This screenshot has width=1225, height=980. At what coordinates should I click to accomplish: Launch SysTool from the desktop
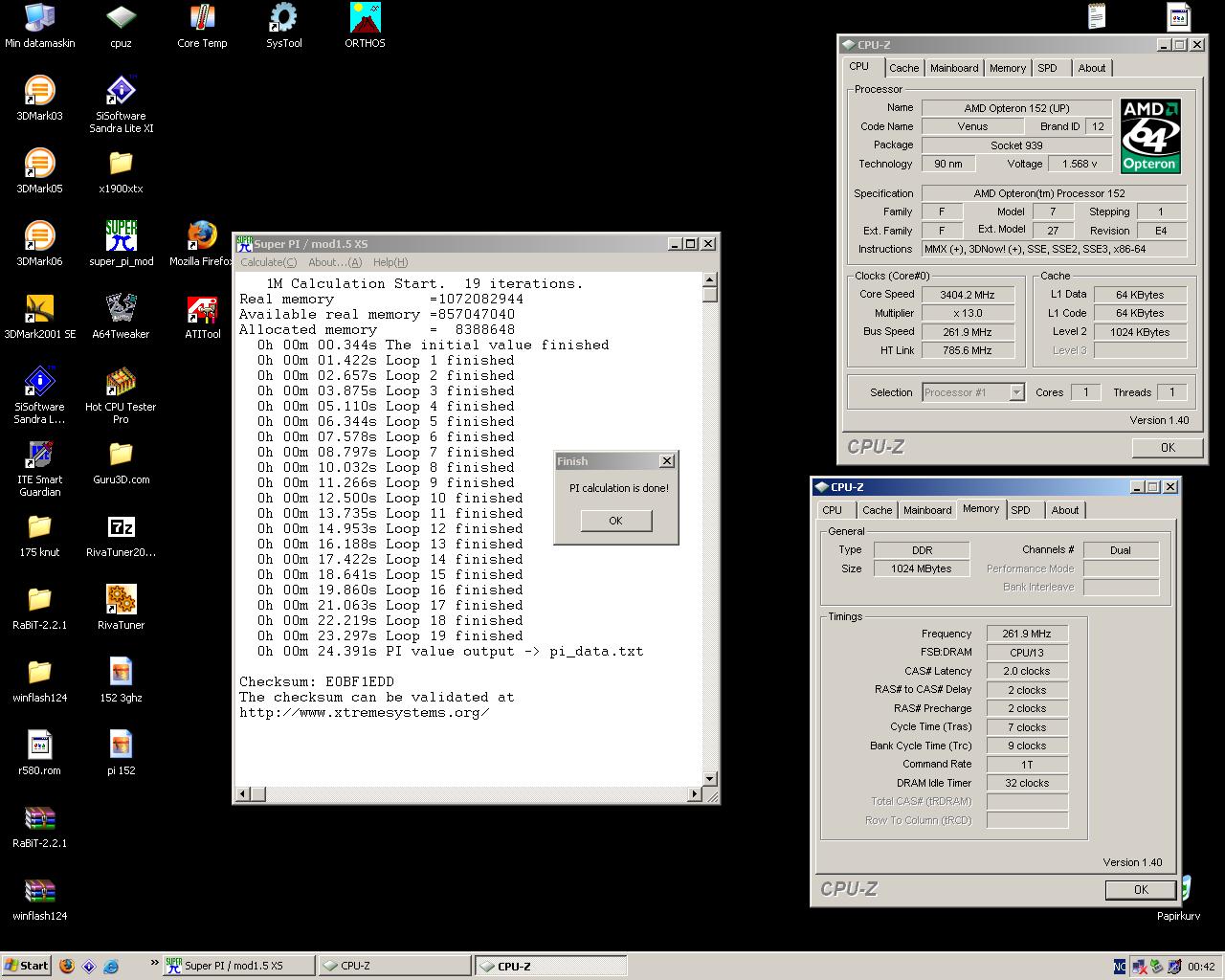(x=283, y=25)
